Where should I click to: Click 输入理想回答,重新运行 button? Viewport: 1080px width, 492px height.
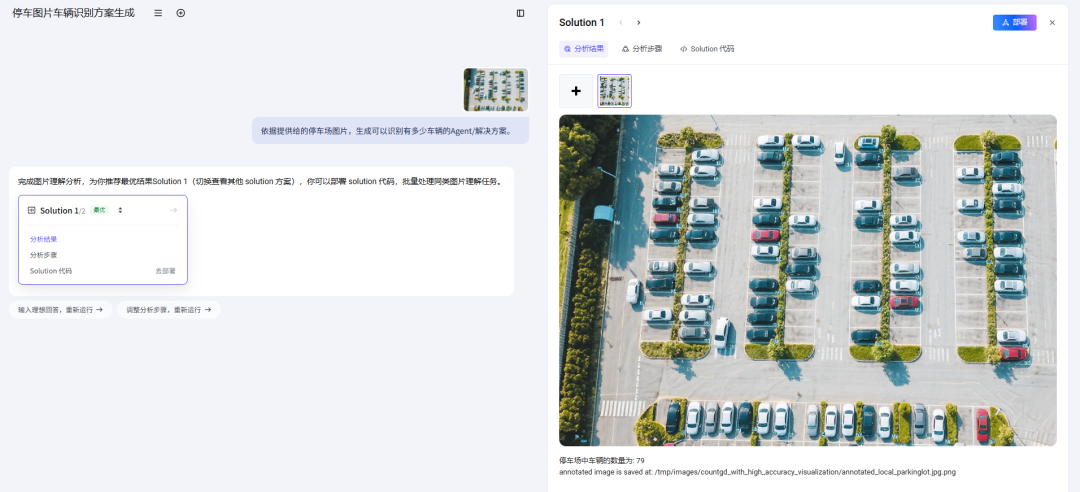[61, 309]
